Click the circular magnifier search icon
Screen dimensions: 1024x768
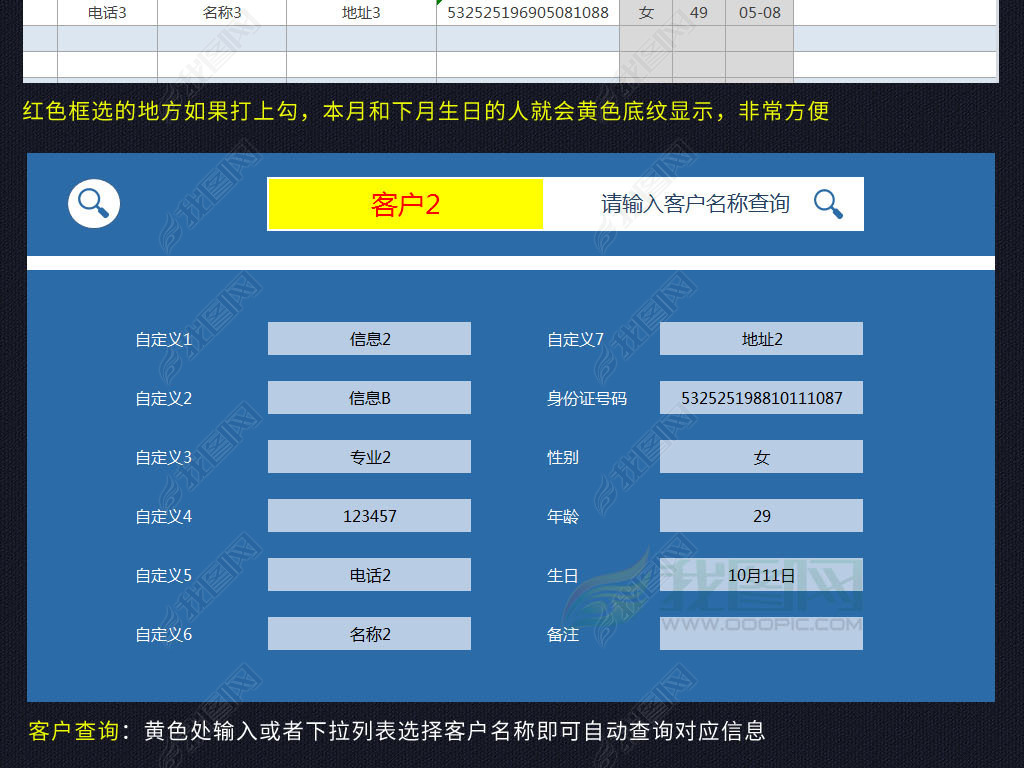click(x=93, y=203)
